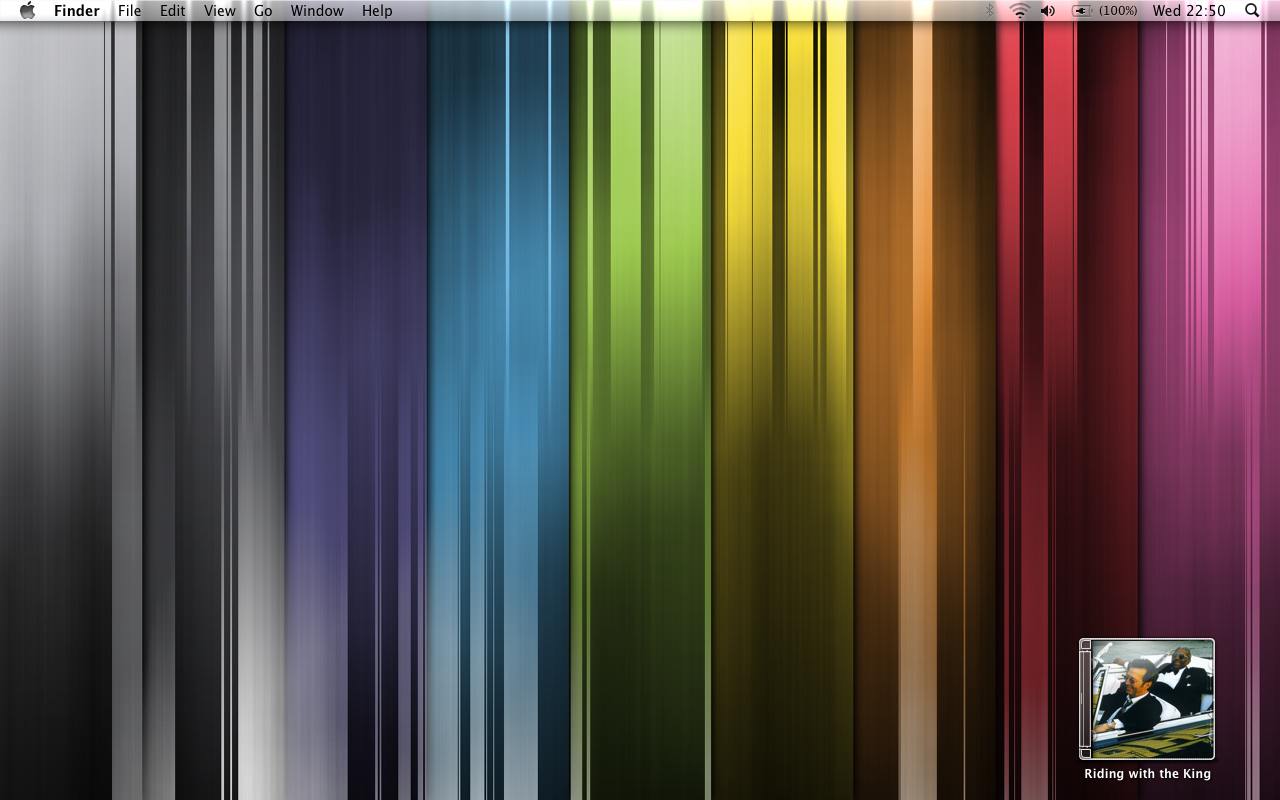Click the battery status icon
The width and height of the screenshot is (1280, 800).
coord(1082,11)
